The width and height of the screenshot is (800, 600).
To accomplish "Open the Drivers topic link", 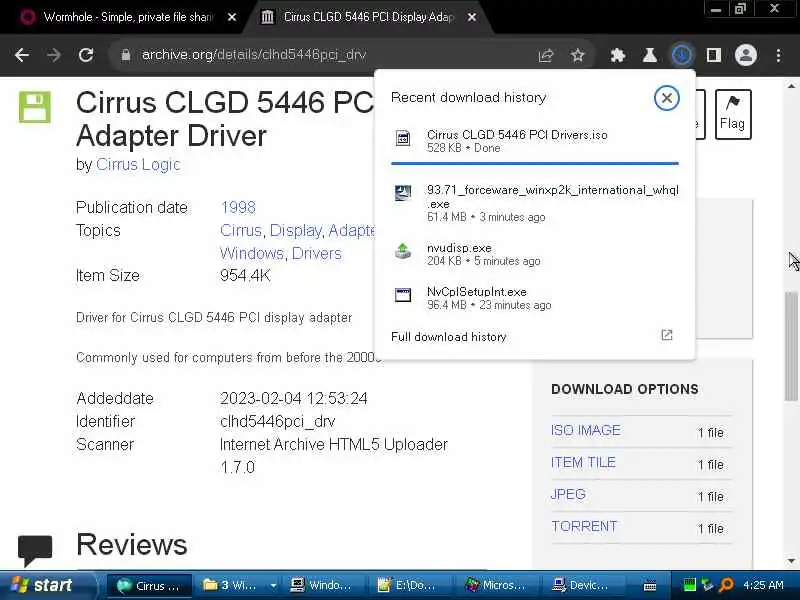I will click(316, 254).
